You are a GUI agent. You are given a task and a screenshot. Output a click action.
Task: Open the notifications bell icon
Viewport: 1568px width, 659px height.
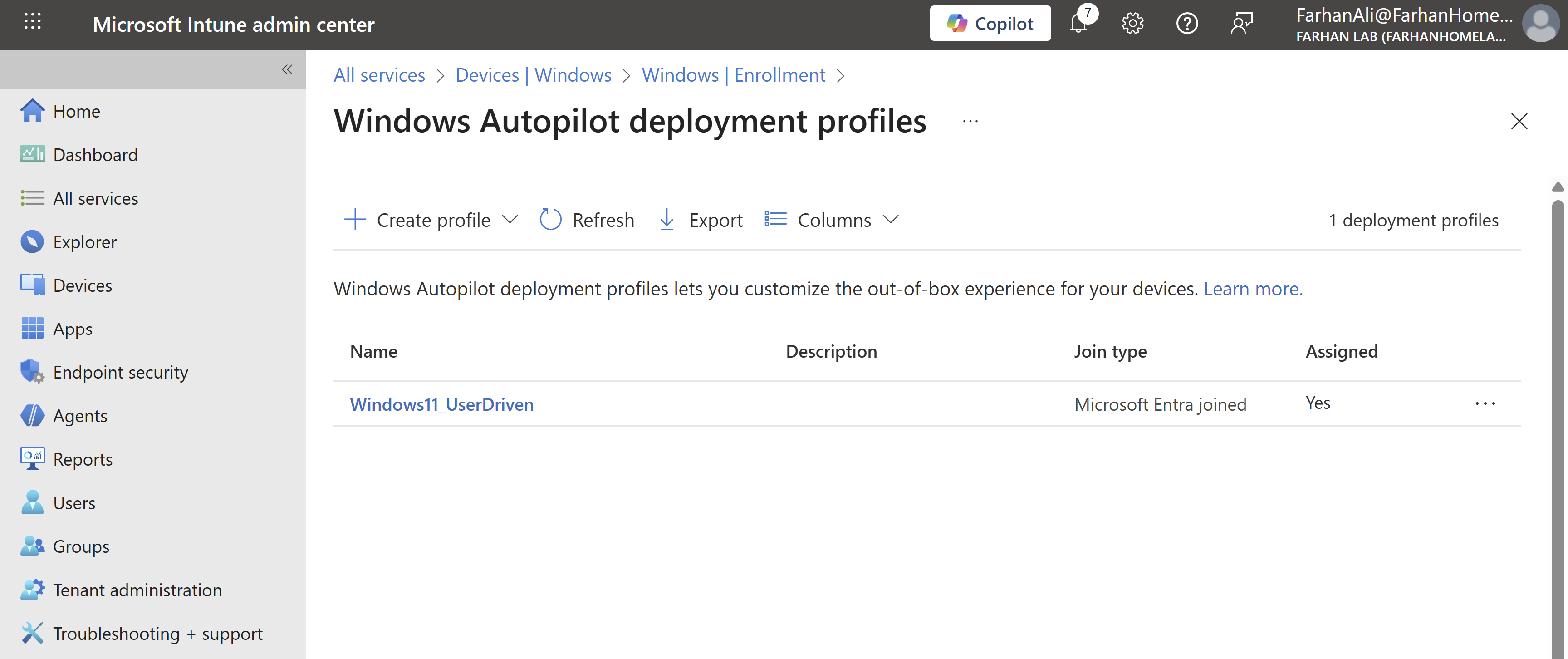(1078, 25)
